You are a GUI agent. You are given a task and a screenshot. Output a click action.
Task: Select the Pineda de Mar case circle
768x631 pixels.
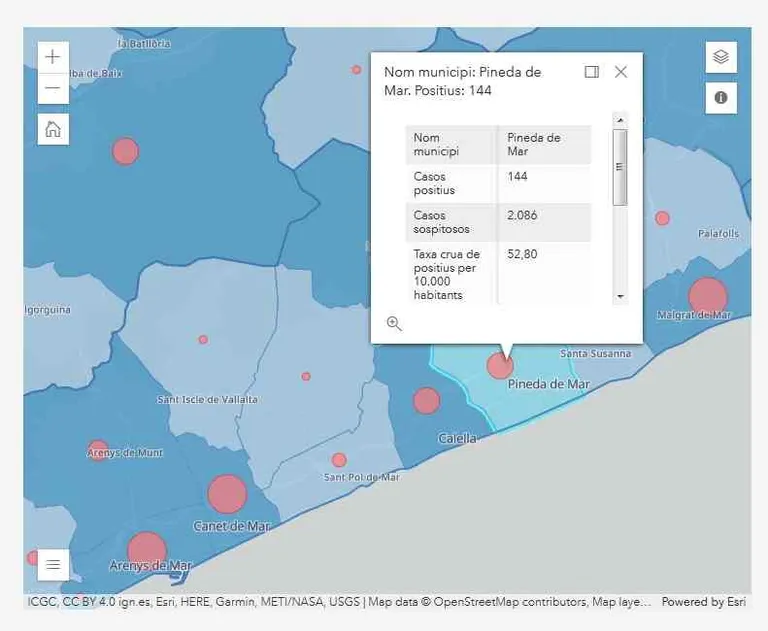[500, 365]
